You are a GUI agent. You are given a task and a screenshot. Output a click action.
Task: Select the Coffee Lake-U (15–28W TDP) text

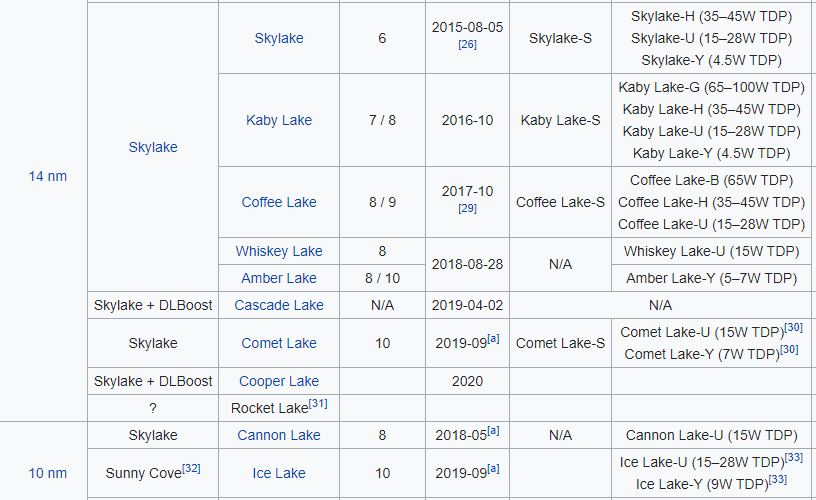(x=711, y=224)
